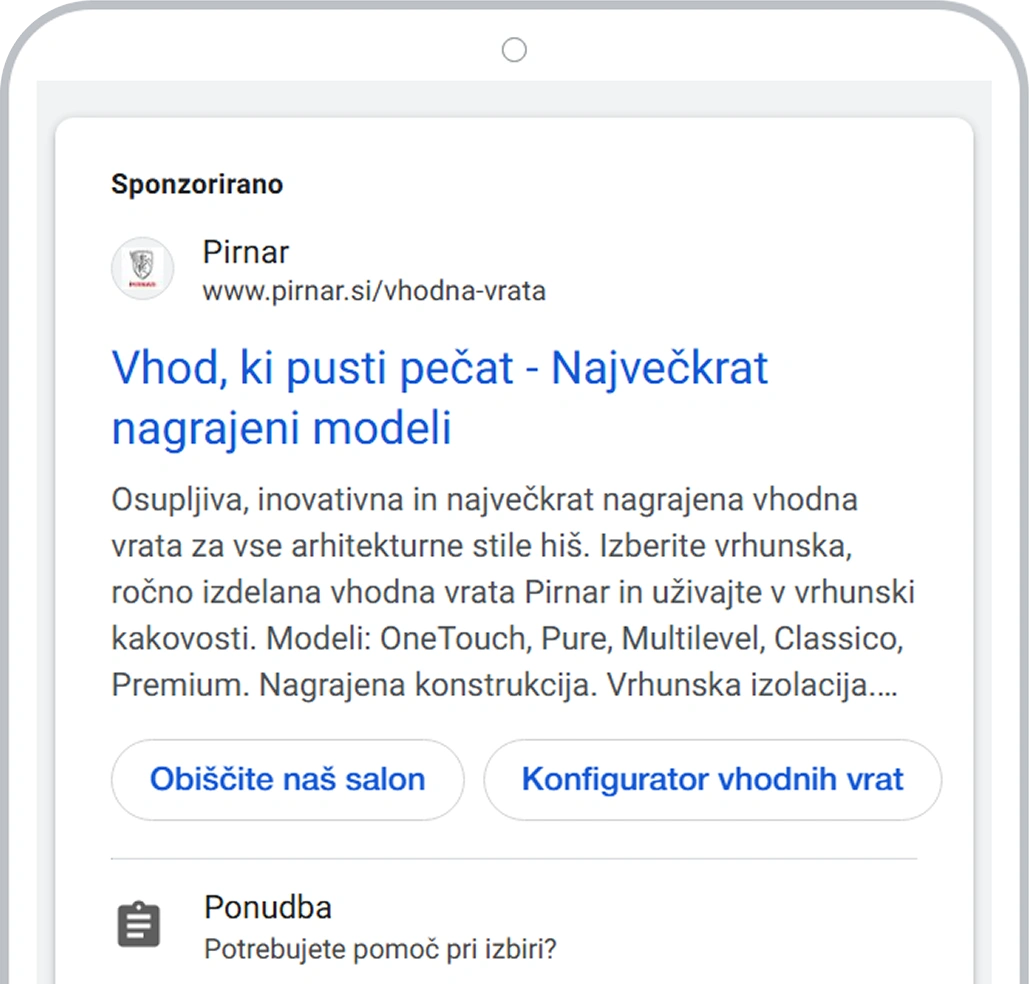Tap the front camera circle on device
The width and height of the screenshot is (1029, 984).
pyautogui.click(x=514, y=50)
